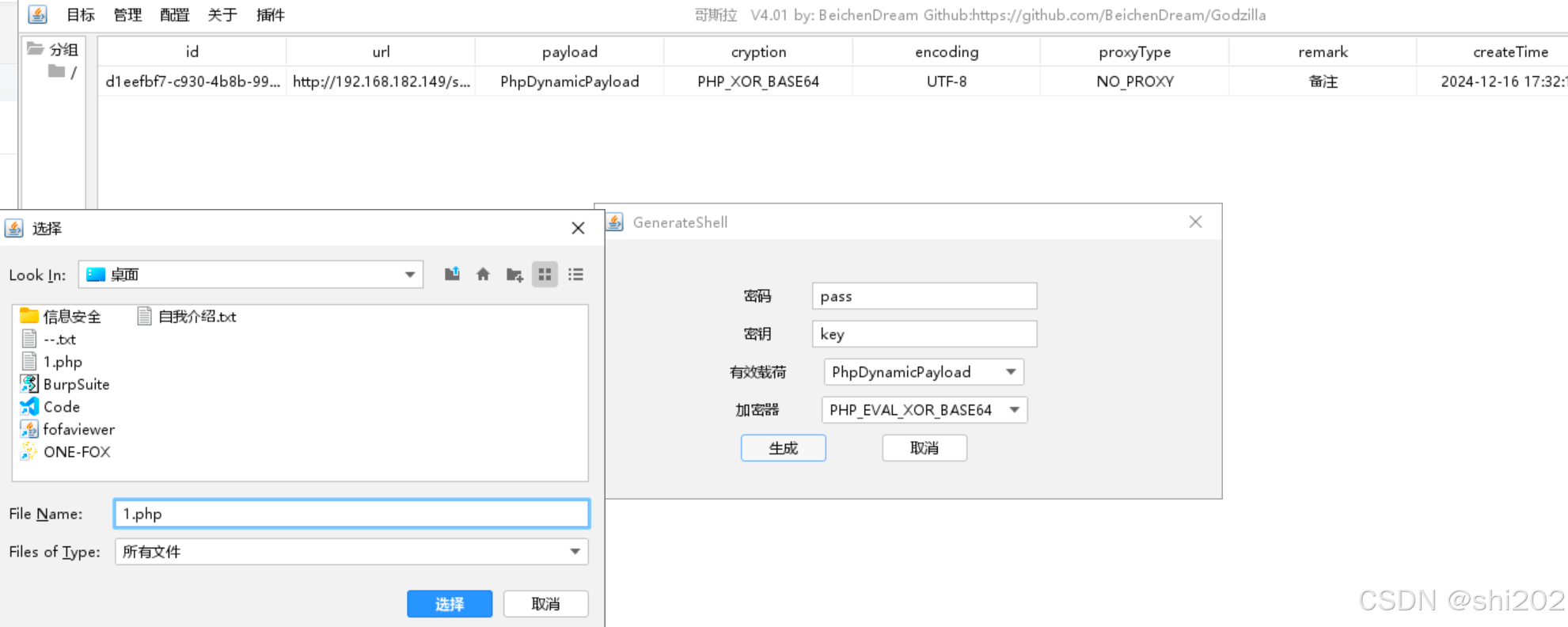Viewport: 1568px width, 627px height.
Task: Select the Code shortcut
Action: 50,407
